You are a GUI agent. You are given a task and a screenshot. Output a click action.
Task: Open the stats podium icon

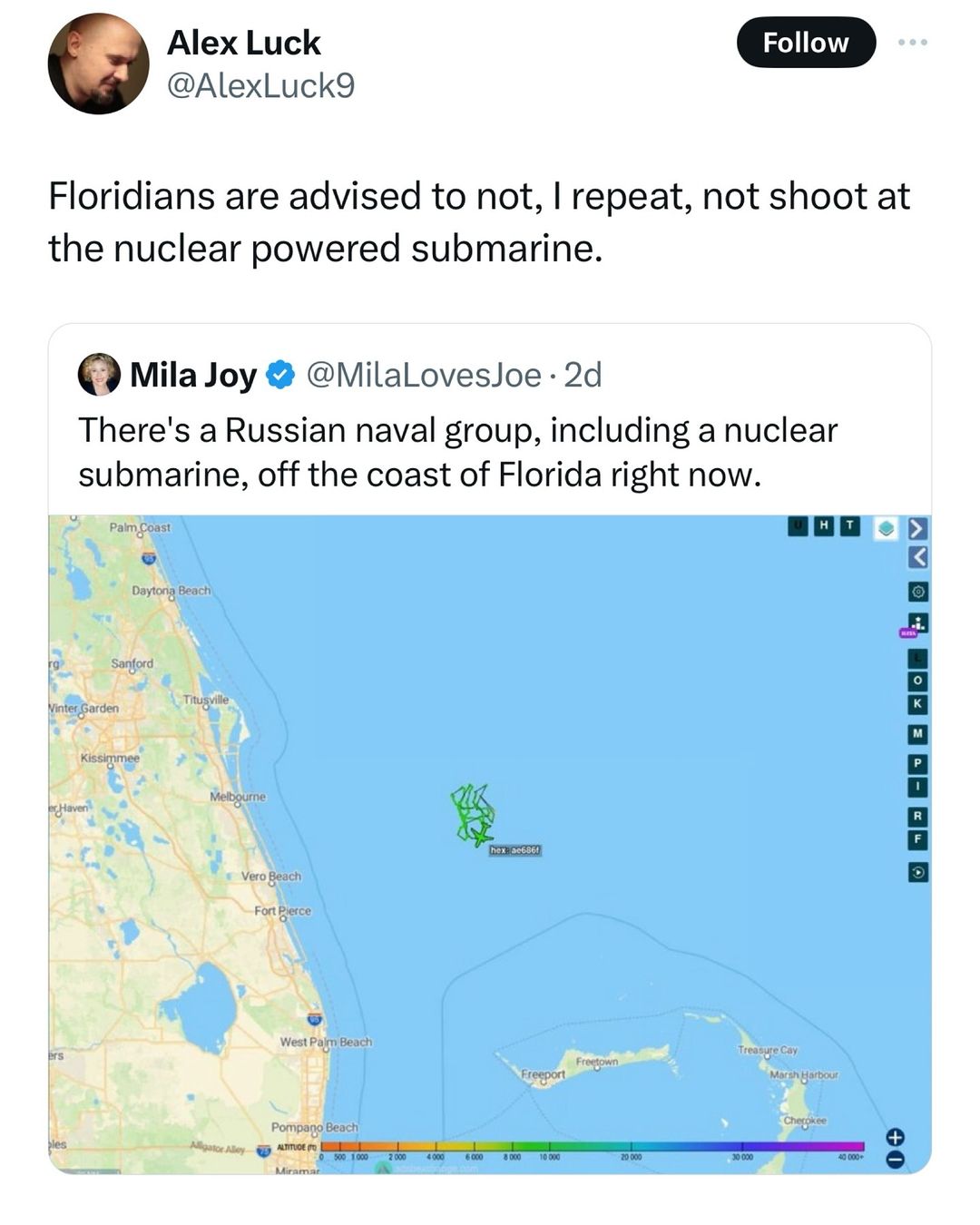[x=918, y=622]
